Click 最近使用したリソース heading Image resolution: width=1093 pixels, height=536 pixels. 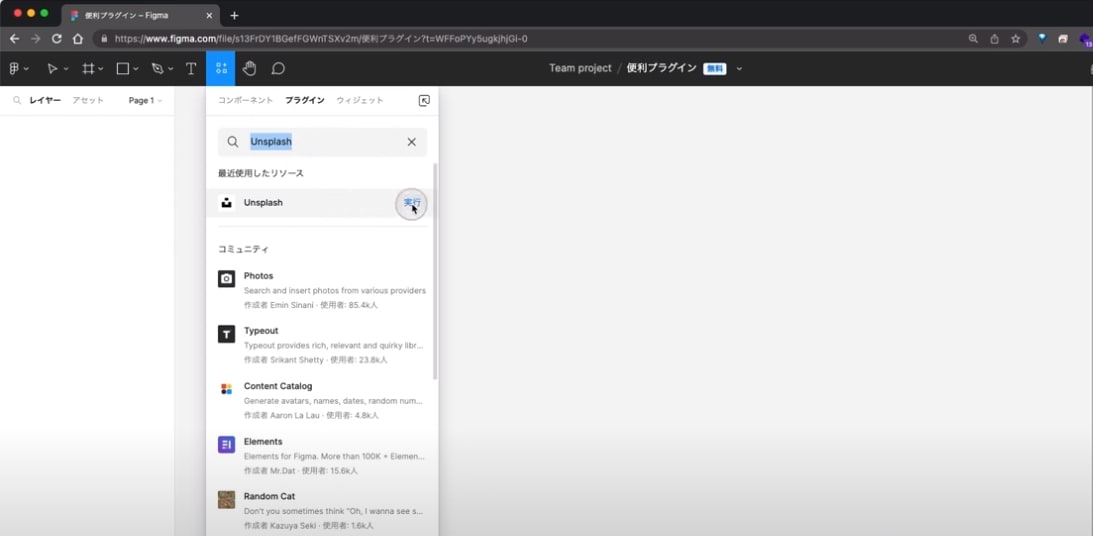pos(261,173)
